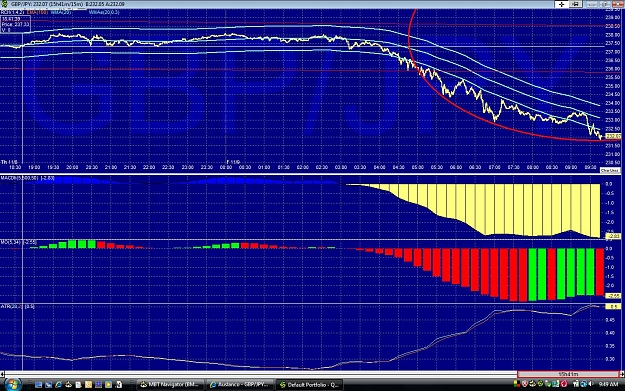Click the media player icon in quick launch
The height and width of the screenshot is (391, 625).
pyautogui.click(x=108, y=385)
